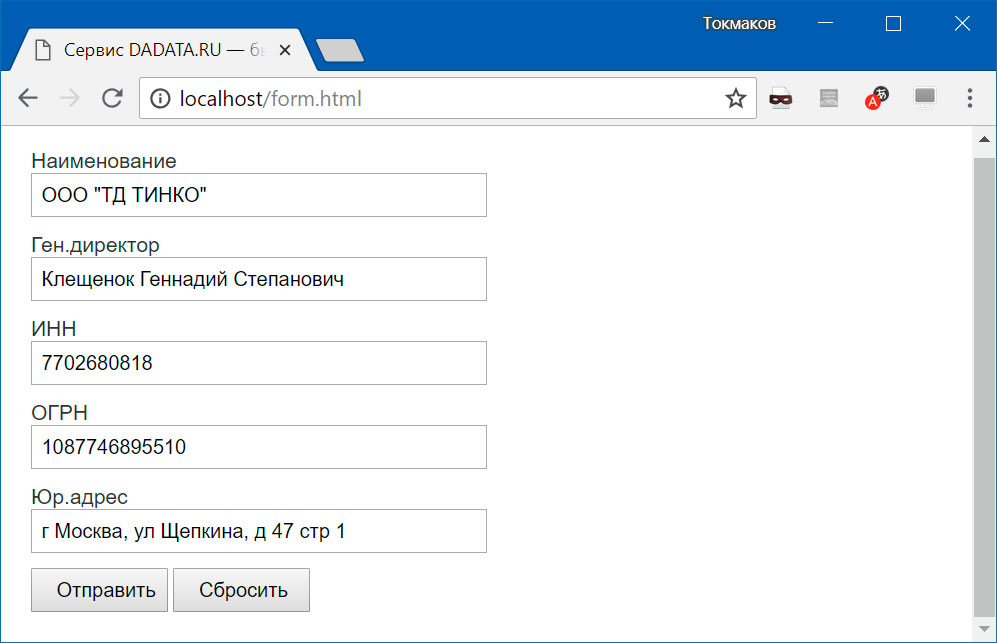Click the gray monitor extension icon
Viewport: 997px width, 643px height.
click(x=925, y=98)
